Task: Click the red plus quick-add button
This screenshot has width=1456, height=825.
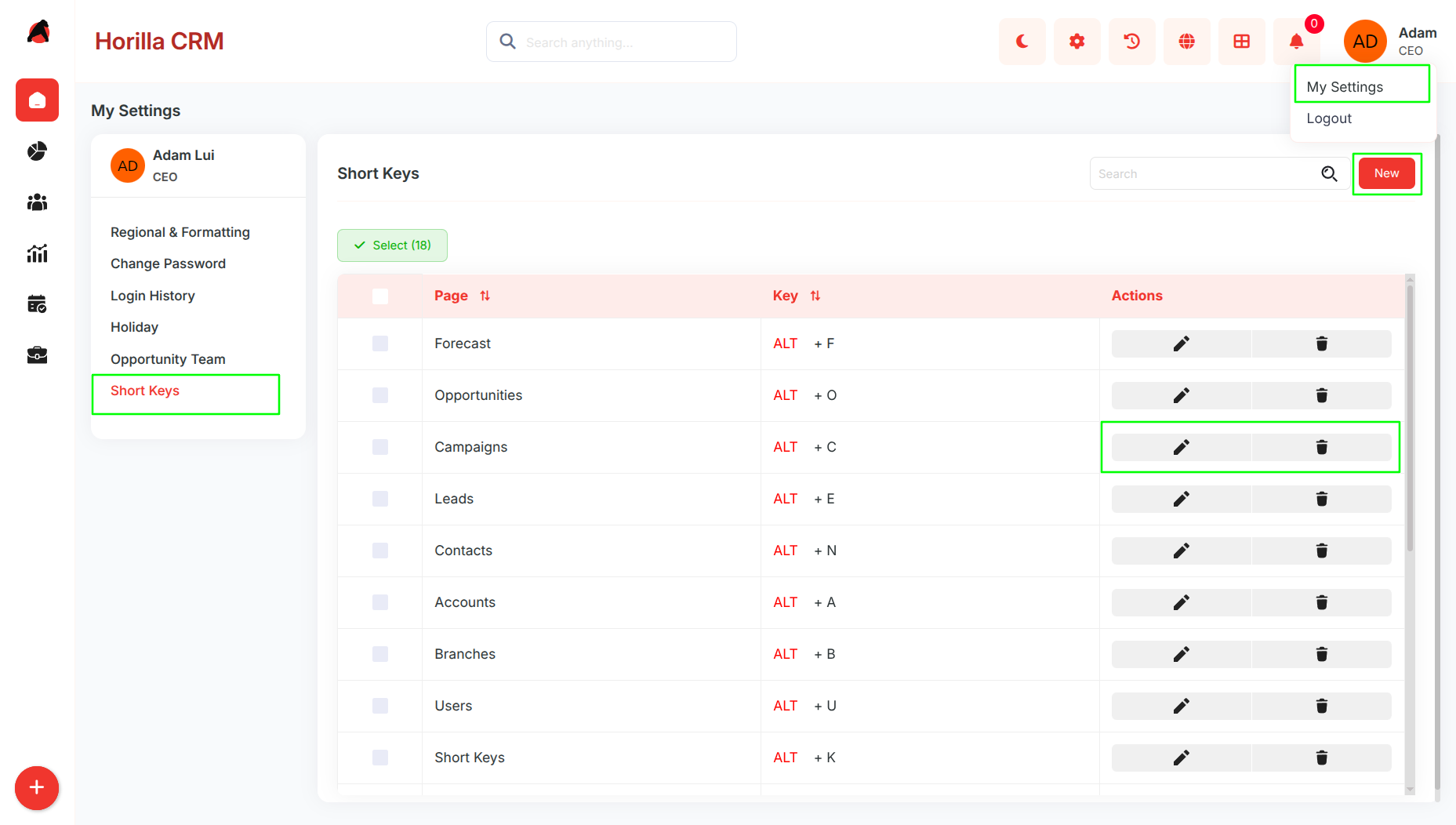Action: [x=37, y=788]
